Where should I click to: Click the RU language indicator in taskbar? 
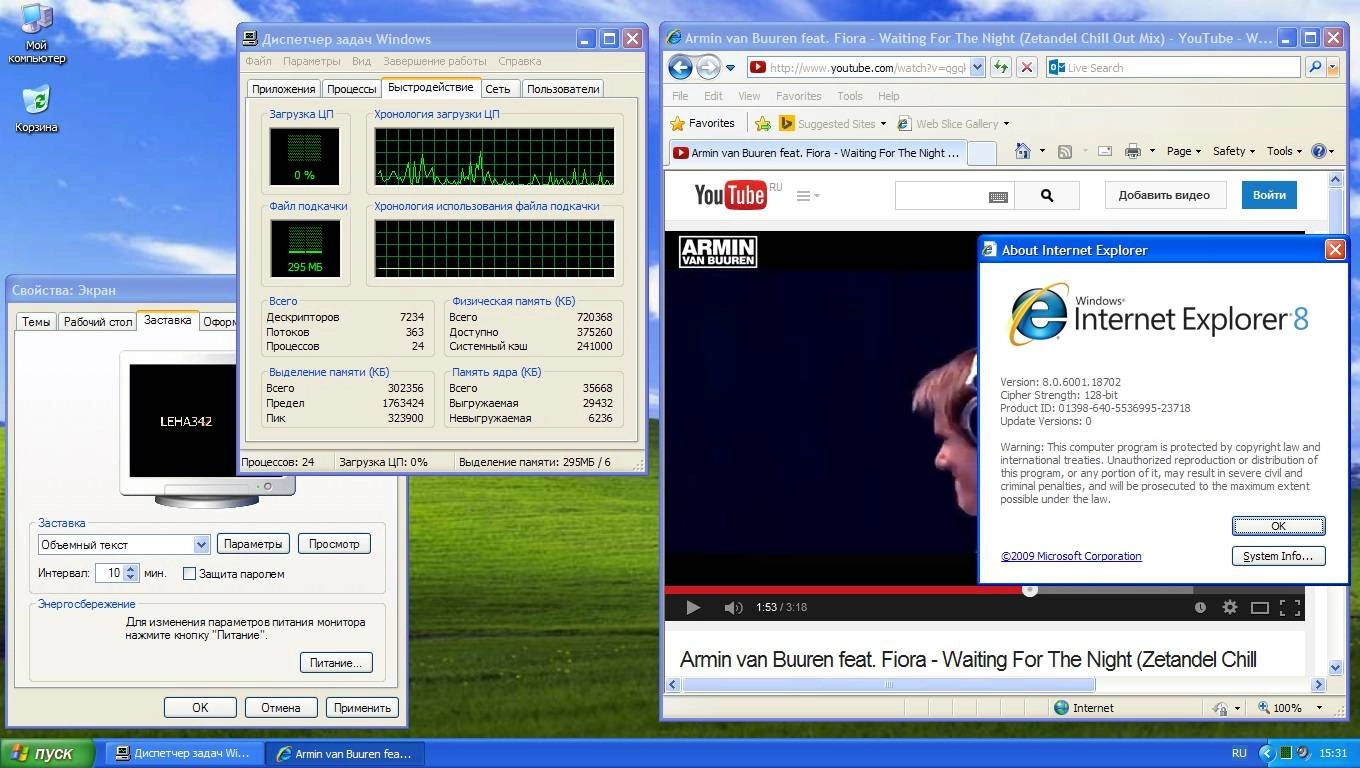1239,753
